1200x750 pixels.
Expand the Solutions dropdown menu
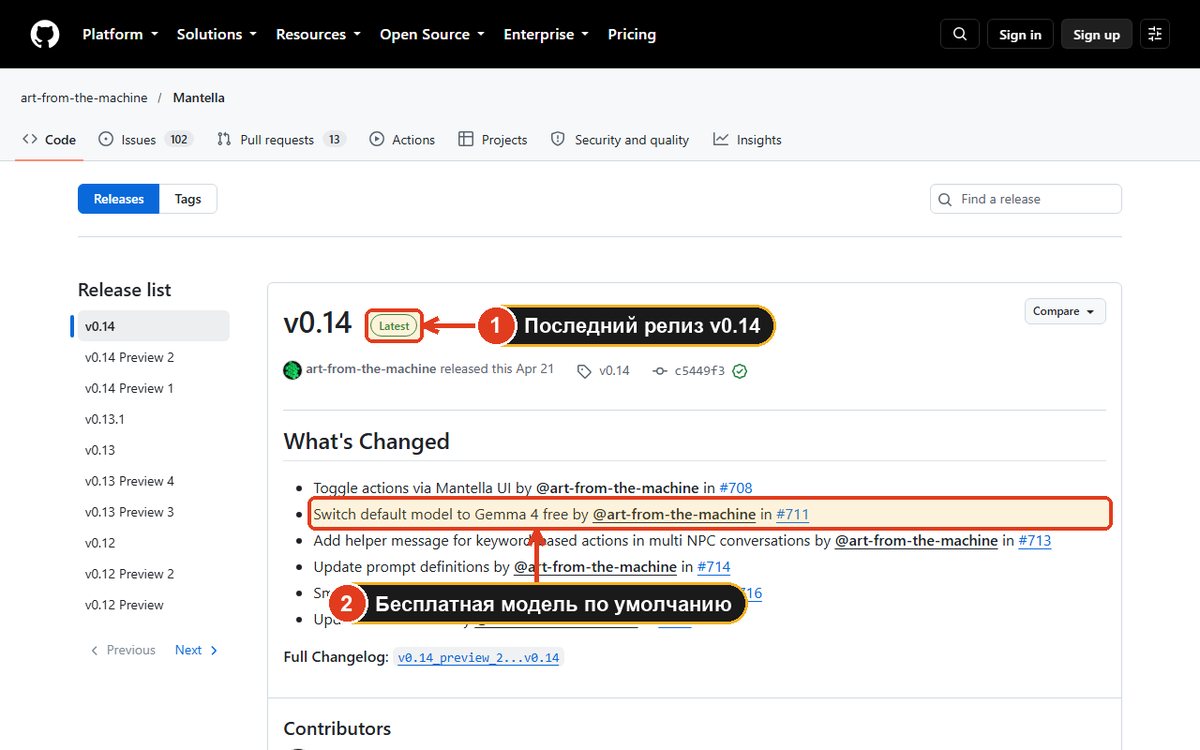(x=216, y=34)
